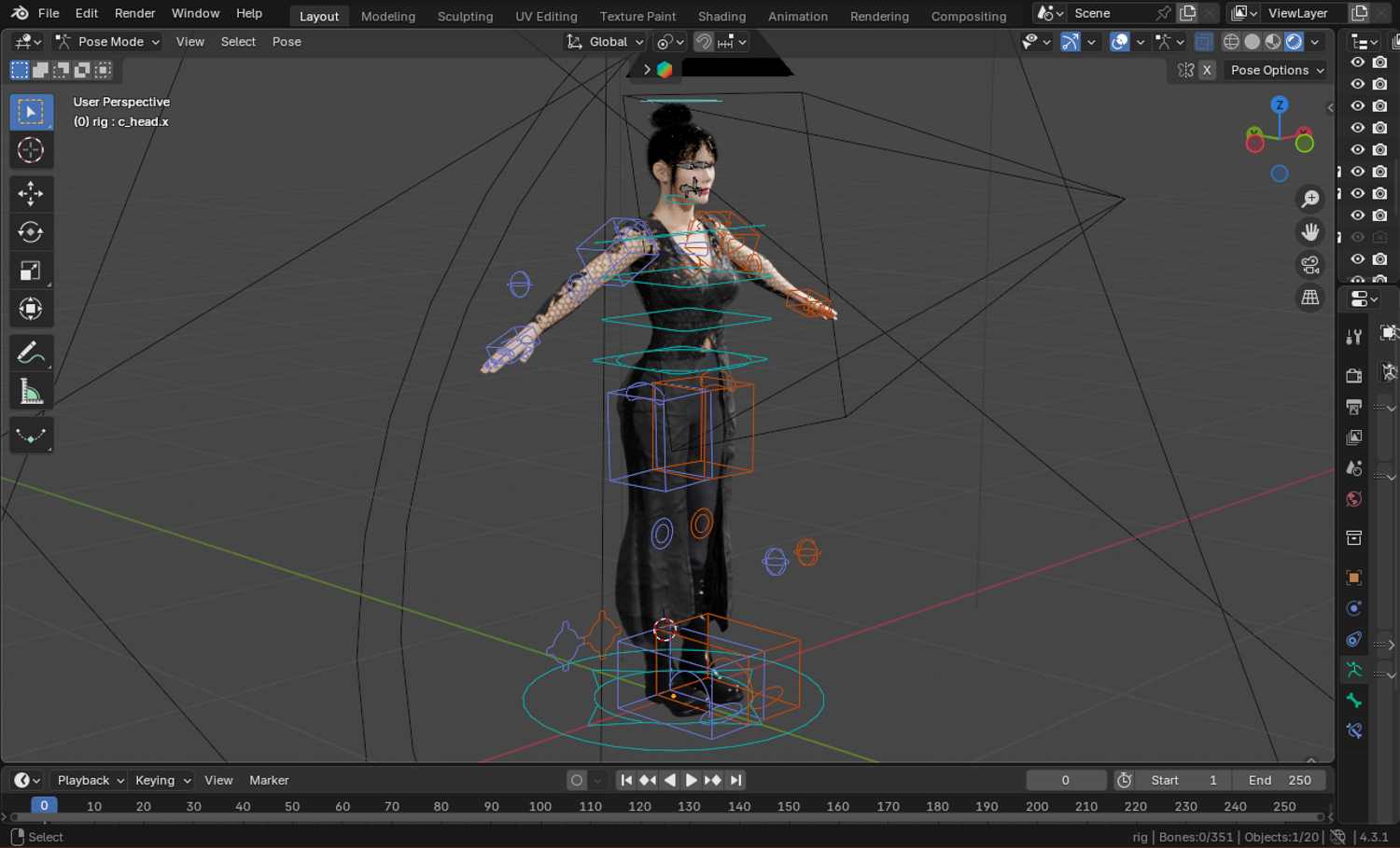Jump to the timeline start frame
The width and height of the screenshot is (1400, 848).
tap(626, 780)
